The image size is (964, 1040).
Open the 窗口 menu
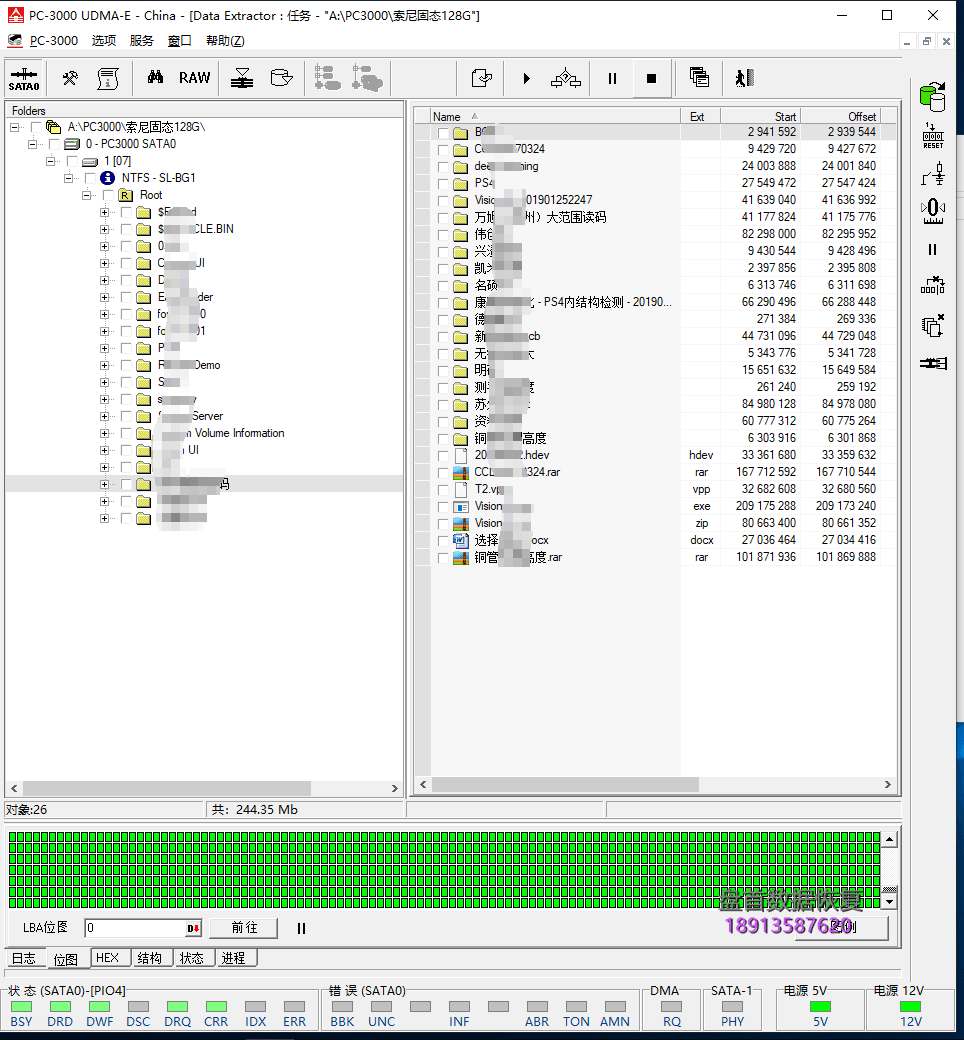(x=179, y=40)
